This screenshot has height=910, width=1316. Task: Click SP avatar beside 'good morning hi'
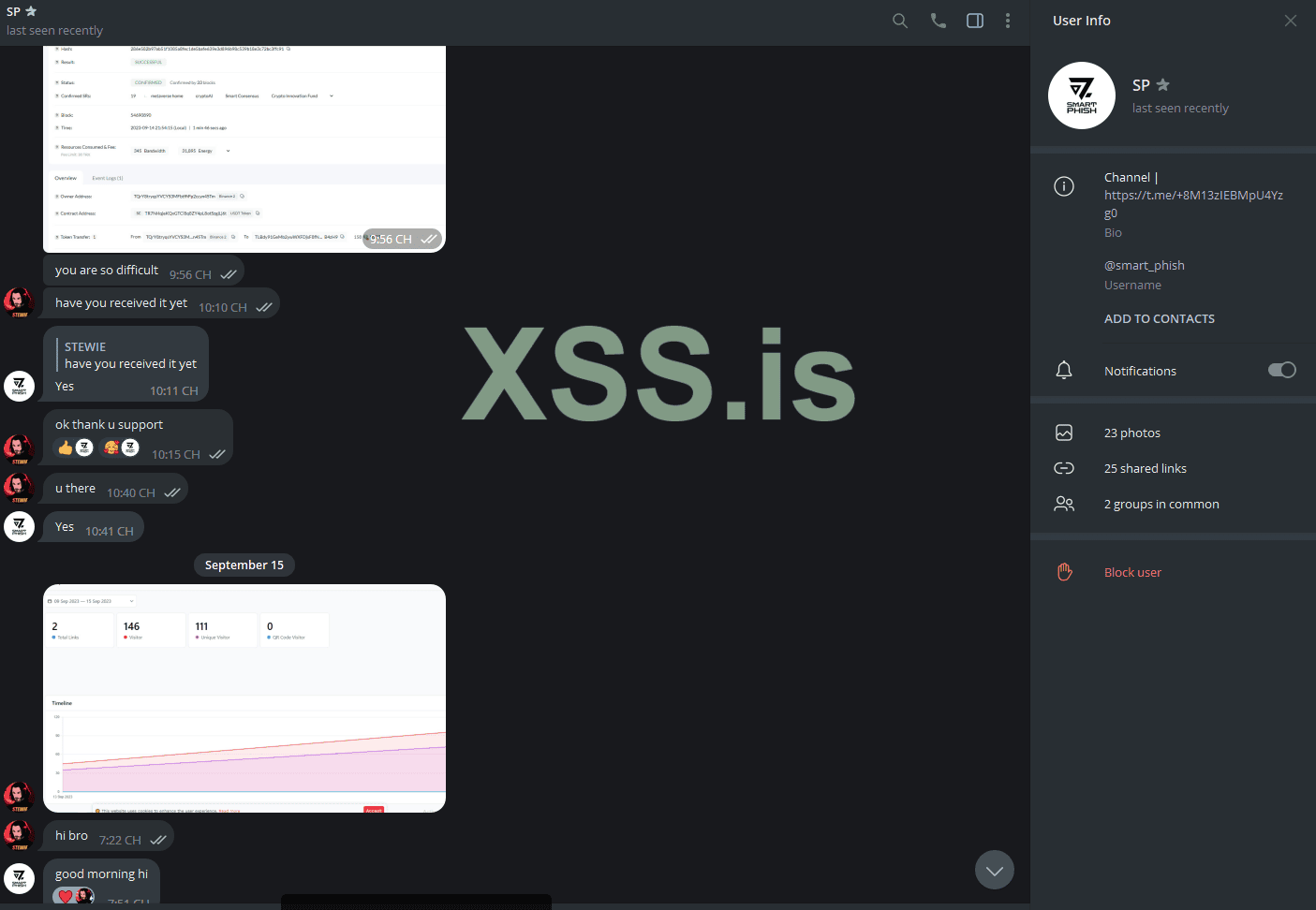19,878
